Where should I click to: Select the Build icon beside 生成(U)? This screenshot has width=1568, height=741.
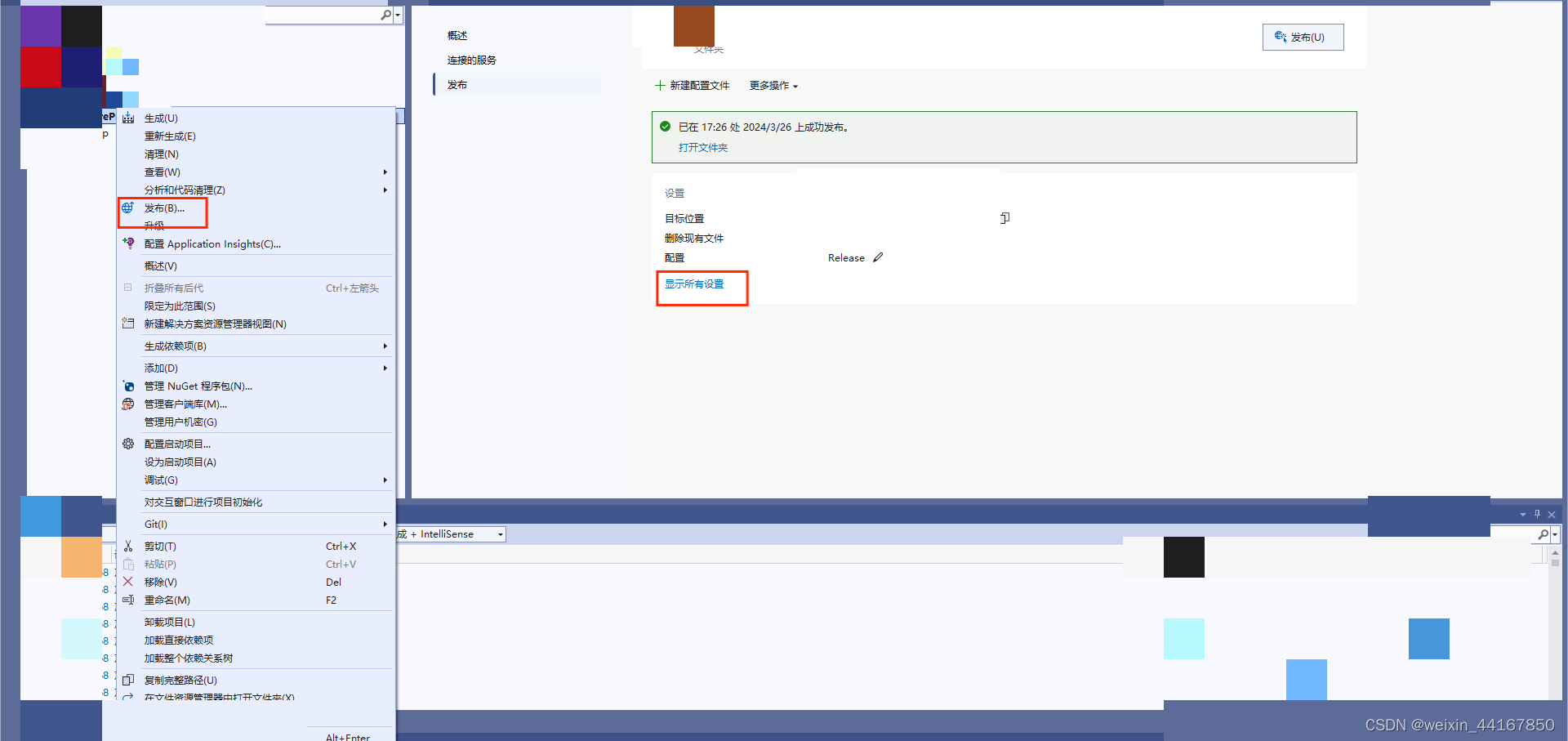tap(128, 118)
